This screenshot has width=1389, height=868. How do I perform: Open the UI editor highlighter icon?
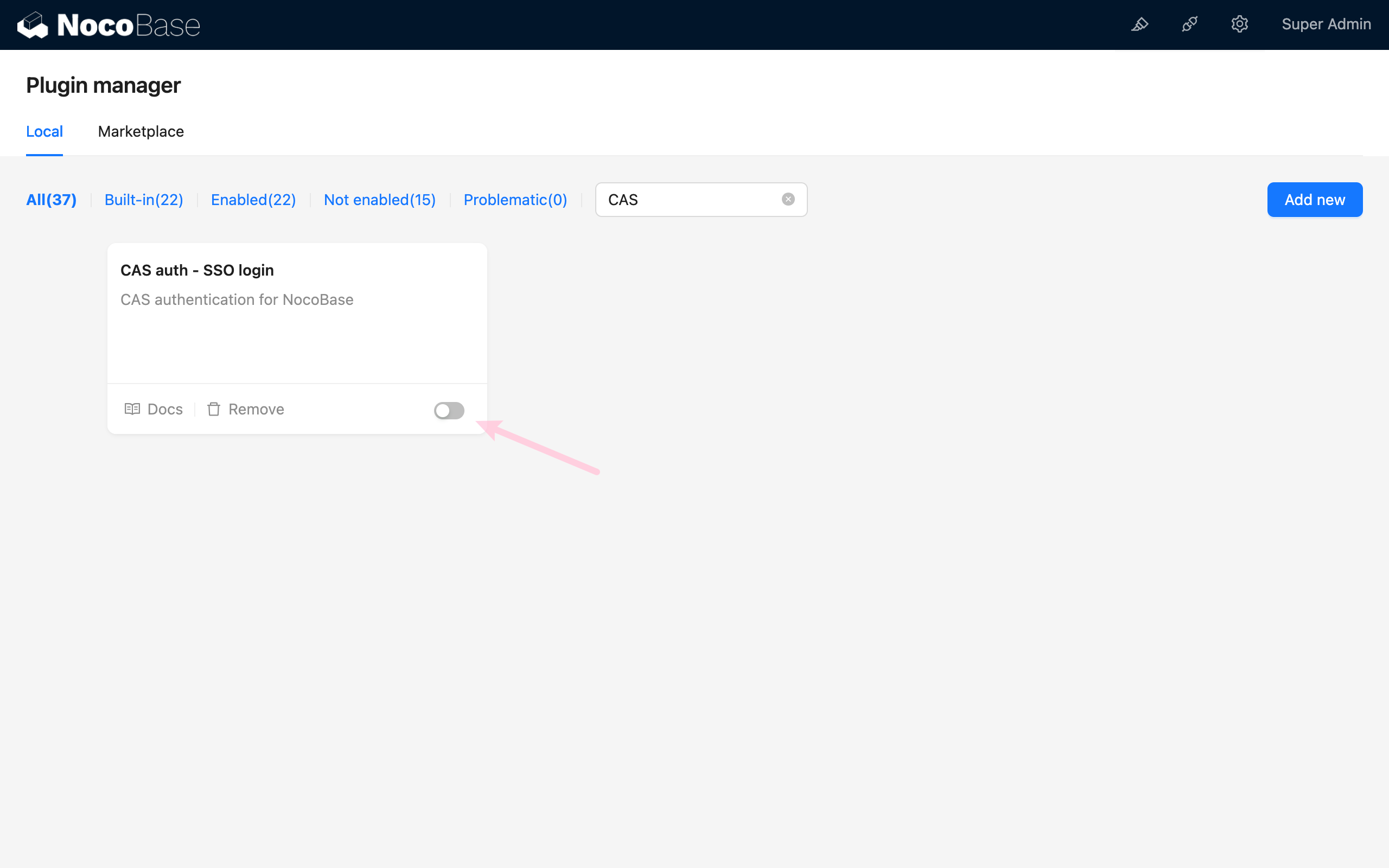click(x=1139, y=24)
